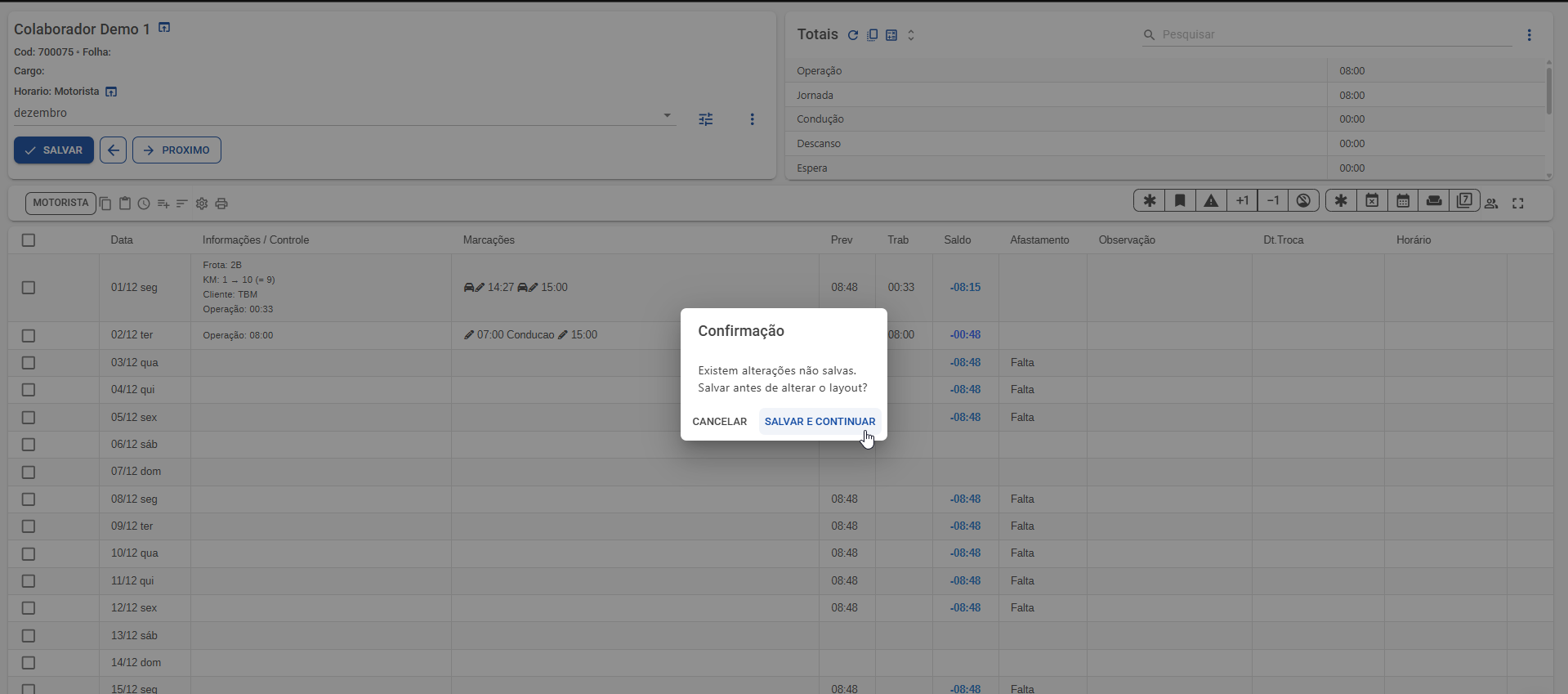The image size is (1568, 694).
Task: Click the SALVAR button
Action: click(x=54, y=150)
